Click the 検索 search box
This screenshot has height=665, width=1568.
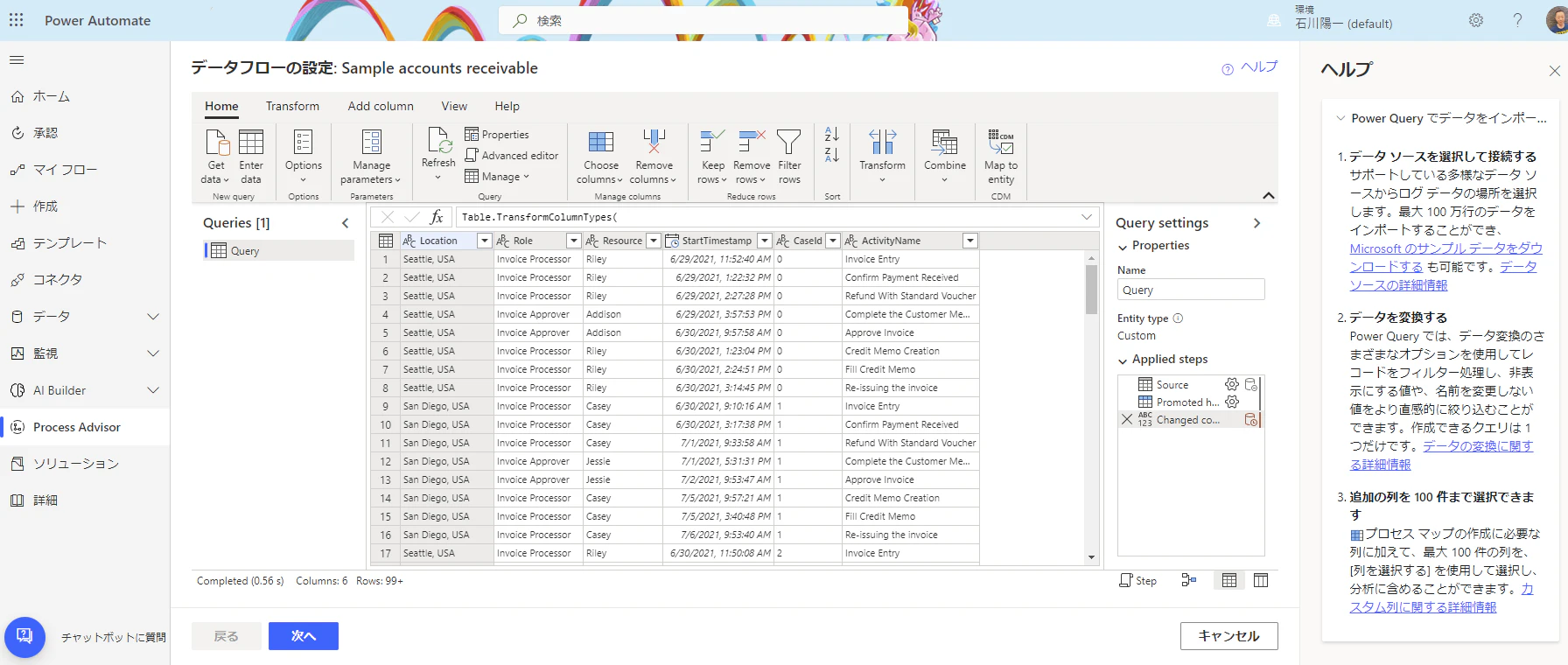click(703, 20)
